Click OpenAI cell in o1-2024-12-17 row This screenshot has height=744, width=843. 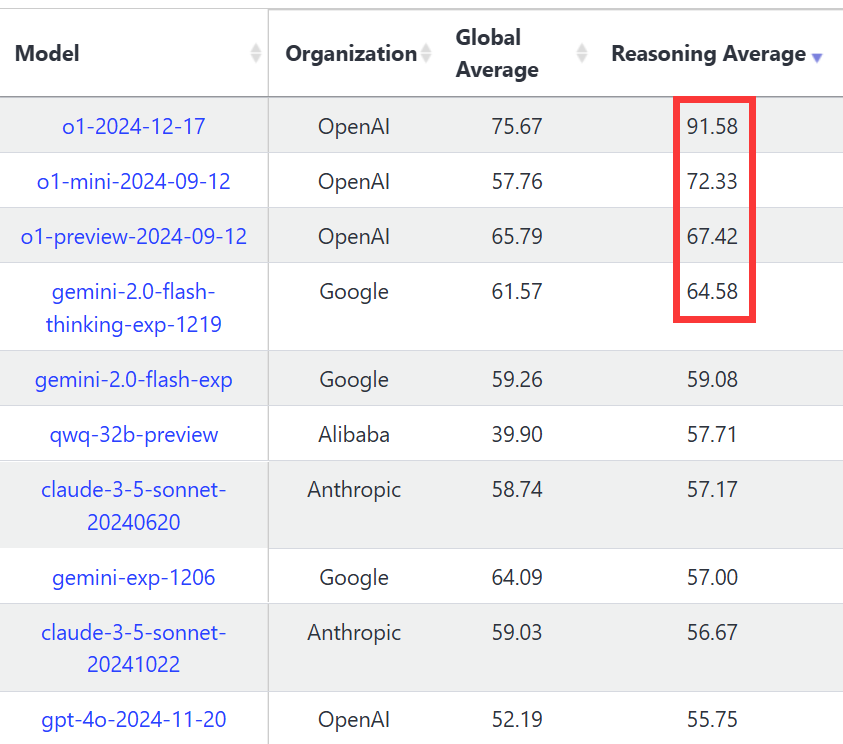[354, 126]
